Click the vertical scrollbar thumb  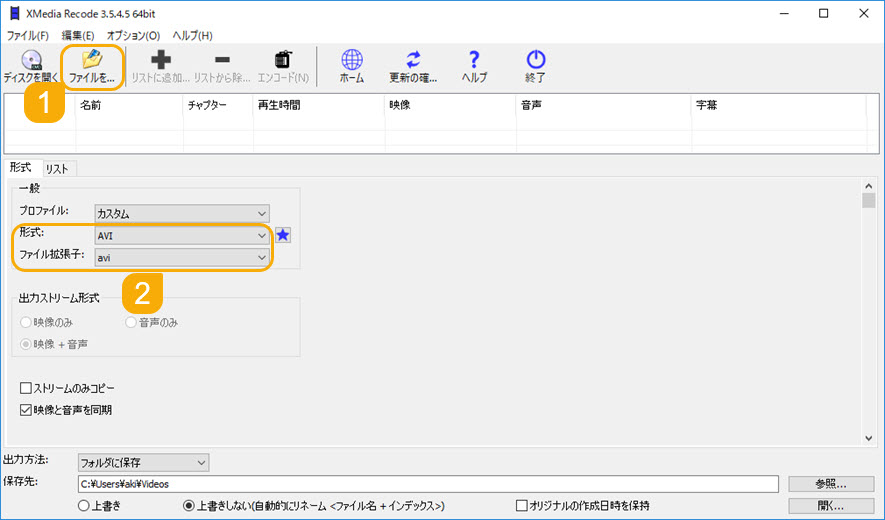(x=869, y=200)
